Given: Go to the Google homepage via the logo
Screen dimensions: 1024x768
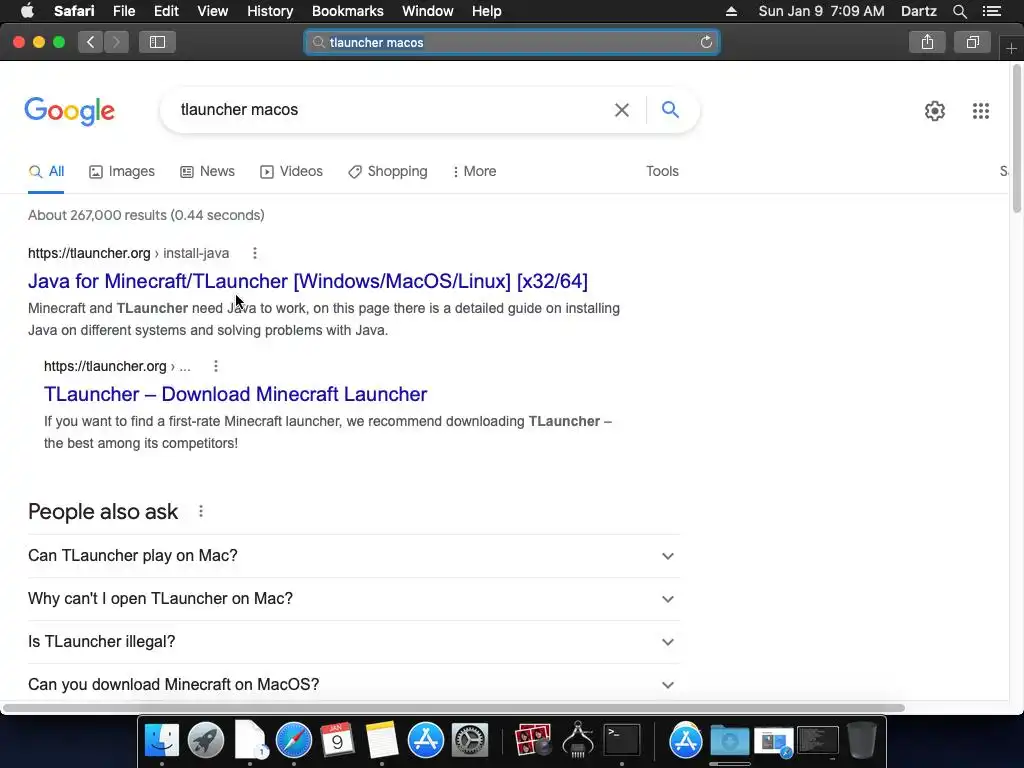Looking at the screenshot, I should [69, 111].
